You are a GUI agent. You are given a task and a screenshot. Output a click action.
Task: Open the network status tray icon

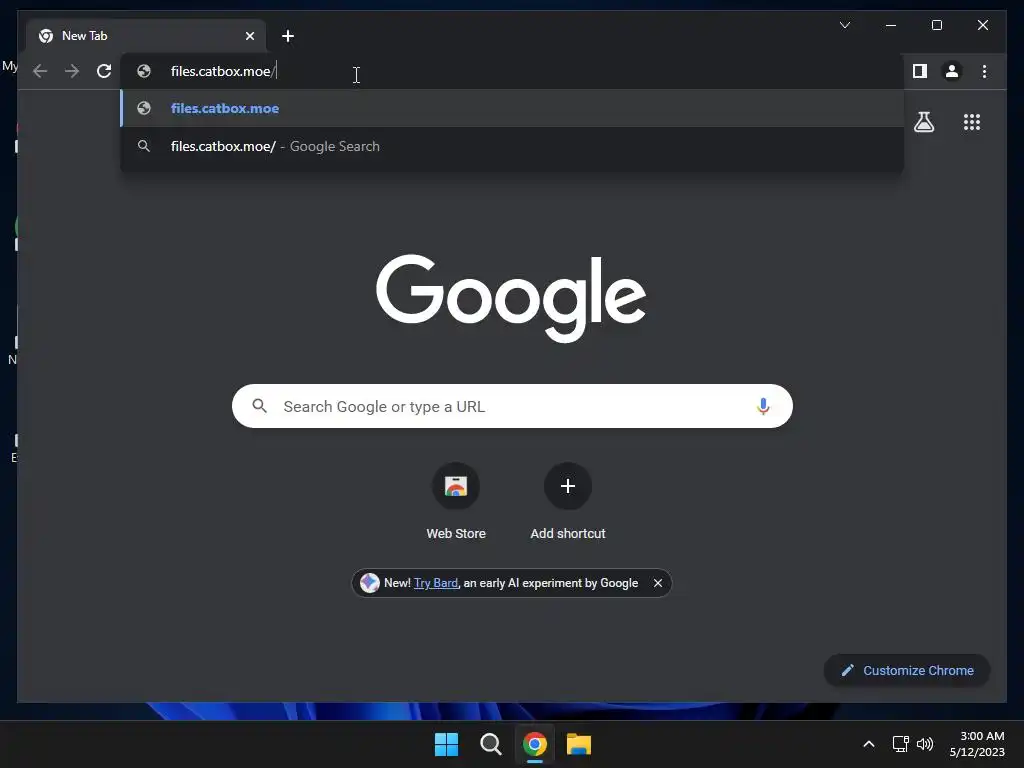[901, 744]
